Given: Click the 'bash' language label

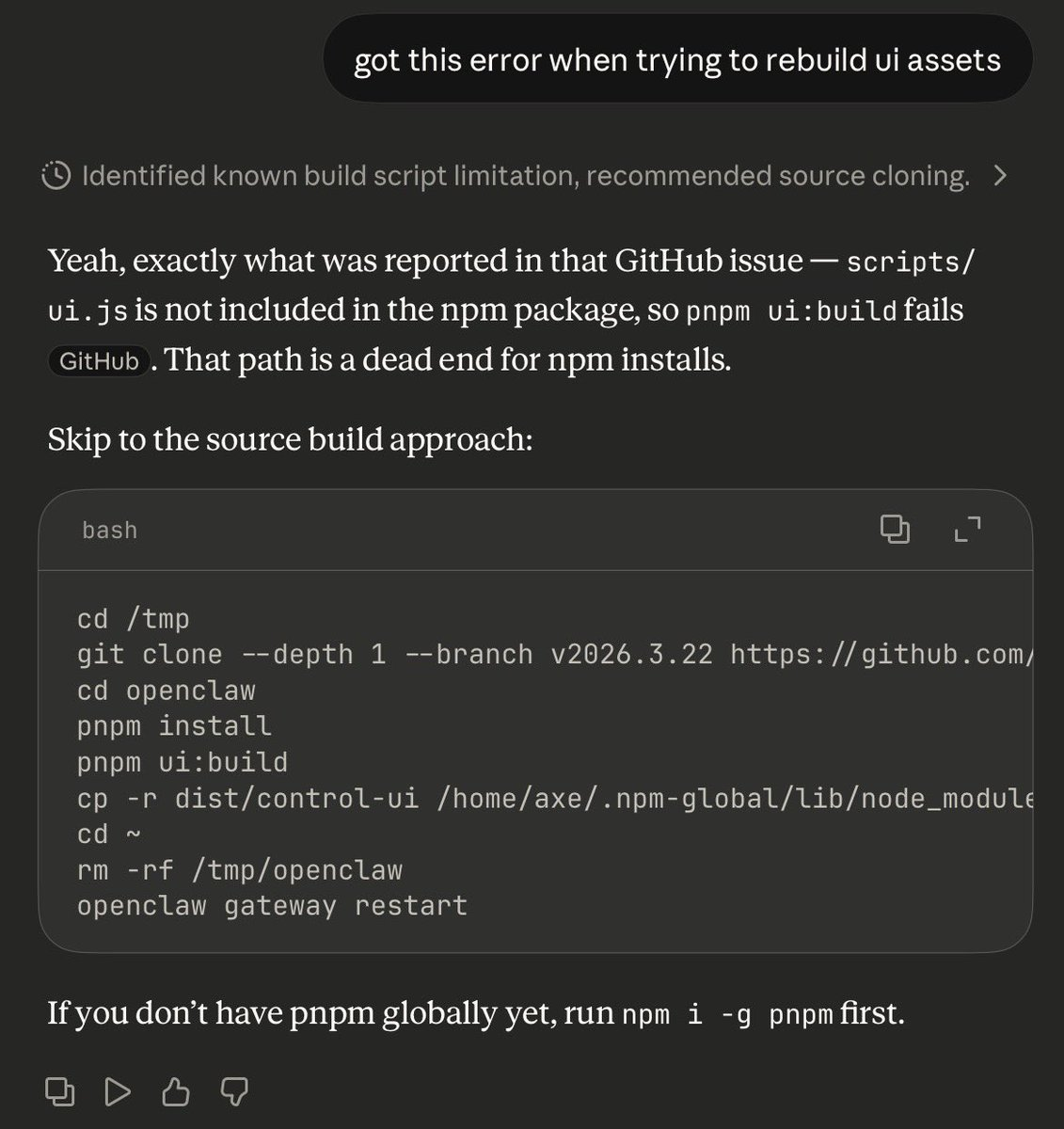Looking at the screenshot, I should (109, 531).
